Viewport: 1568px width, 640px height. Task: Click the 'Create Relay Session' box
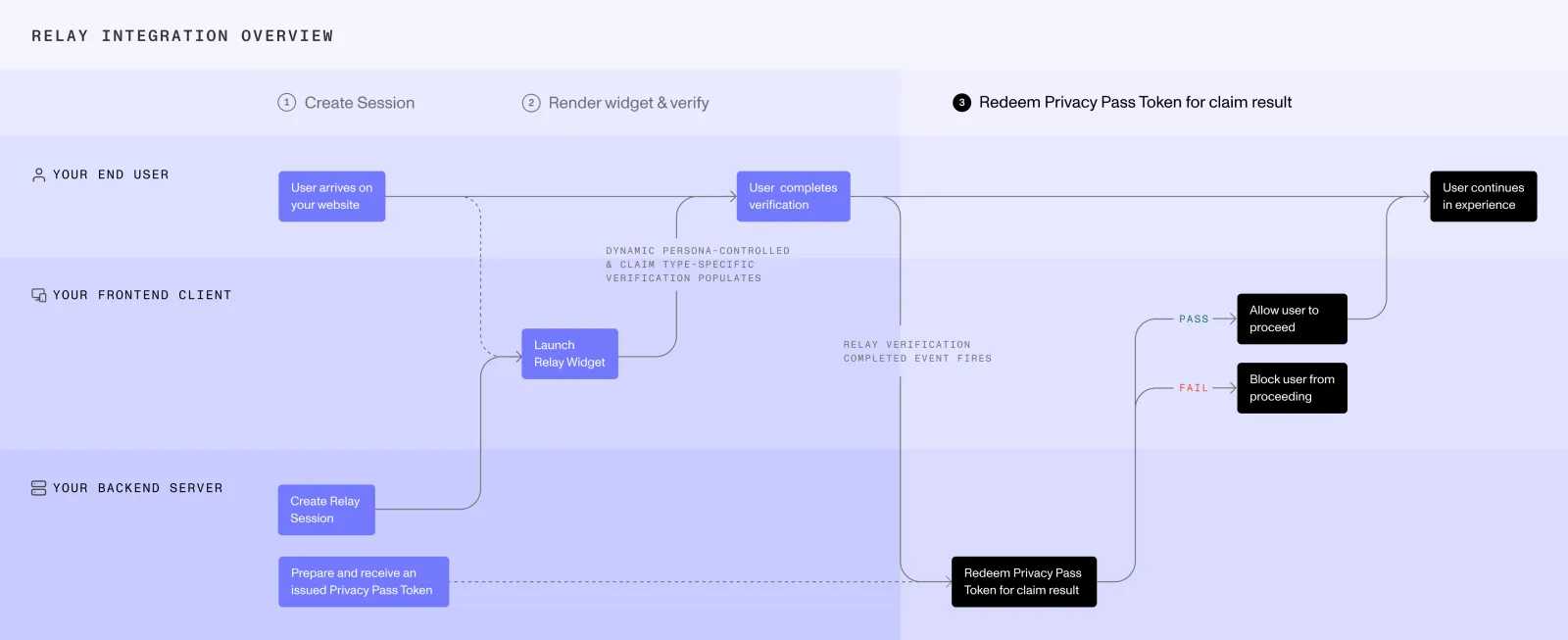click(326, 510)
